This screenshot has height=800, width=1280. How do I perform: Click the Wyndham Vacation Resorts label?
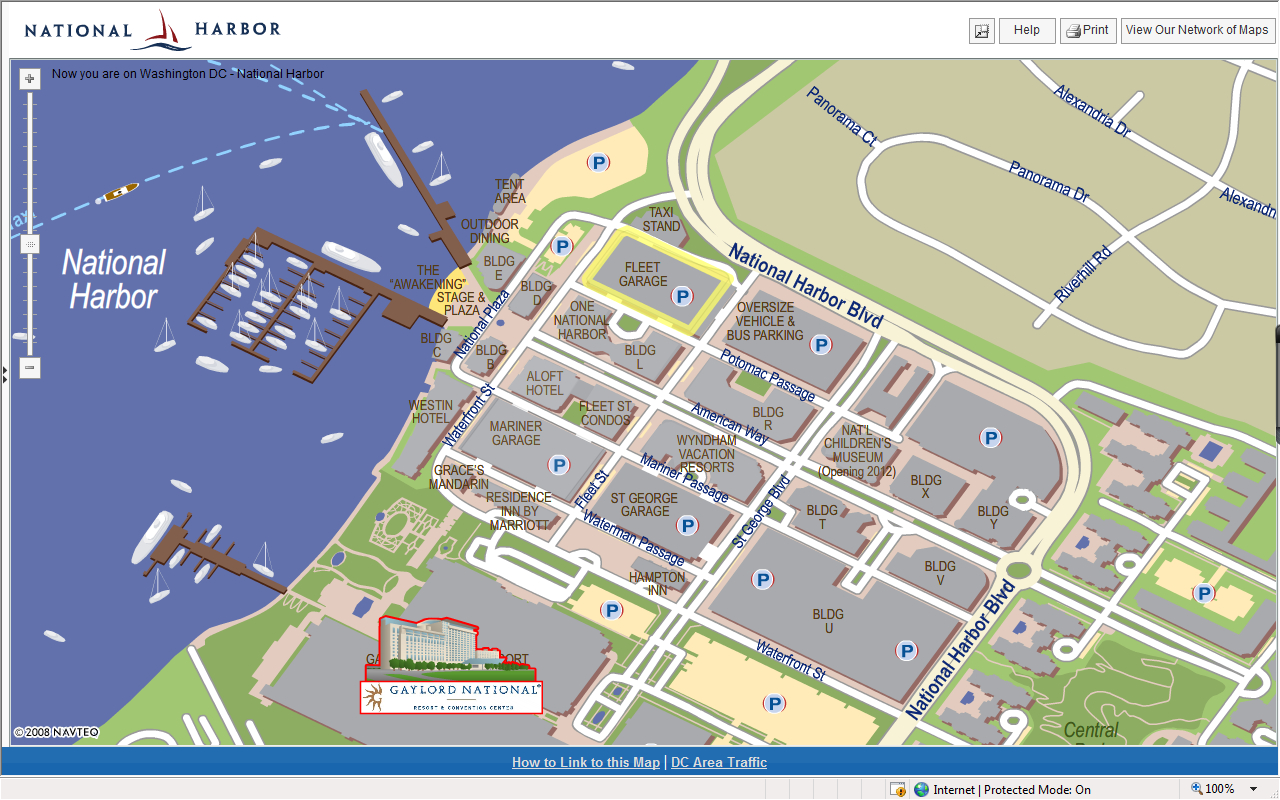[x=706, y=453]
